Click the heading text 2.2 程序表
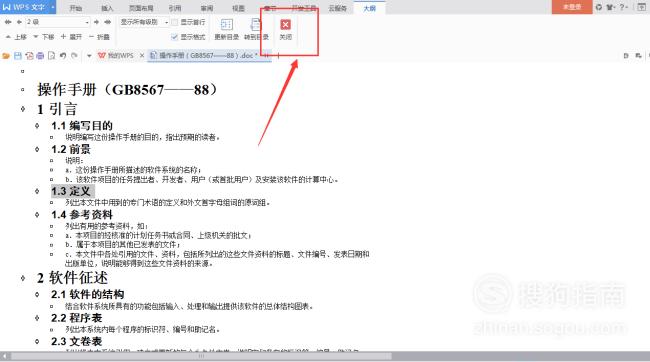 pos(76,318)
